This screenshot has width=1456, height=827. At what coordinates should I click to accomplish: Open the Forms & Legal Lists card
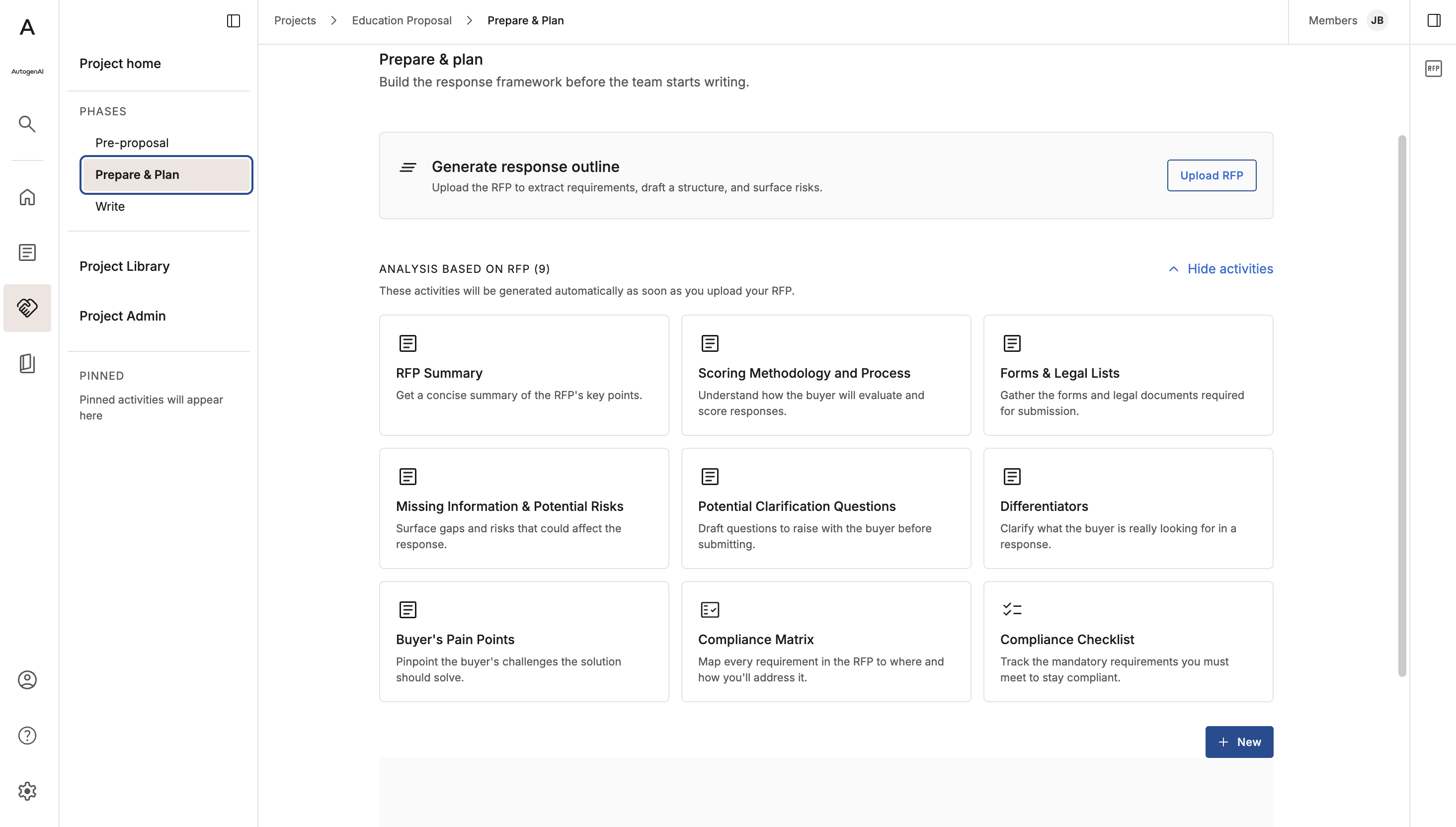(x=1129, y=375)
